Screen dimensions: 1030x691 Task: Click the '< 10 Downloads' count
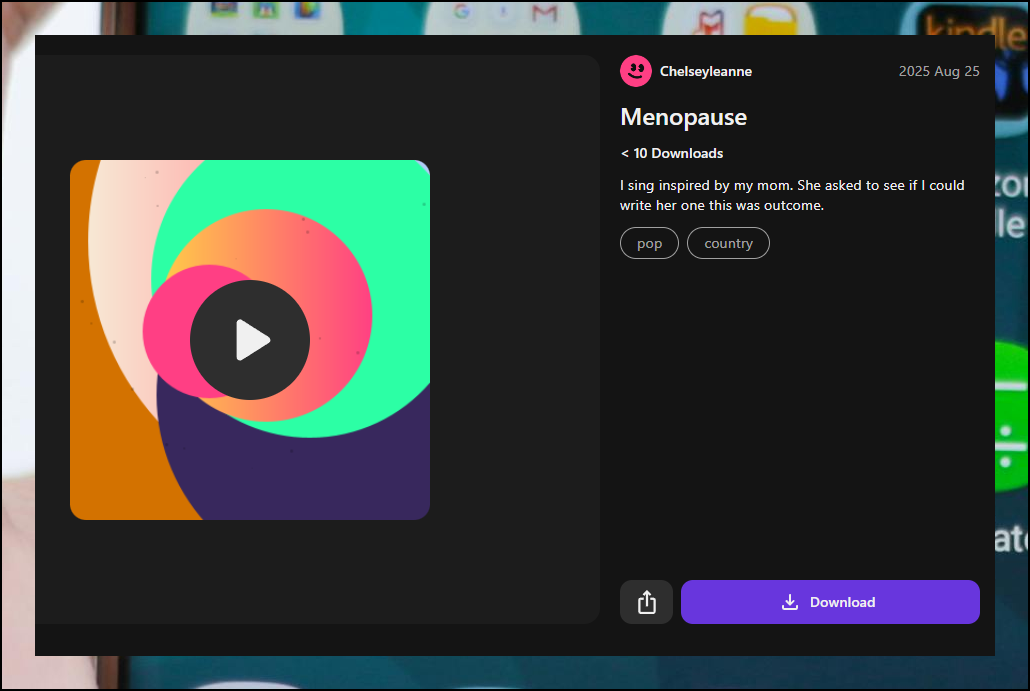(672, 153)
